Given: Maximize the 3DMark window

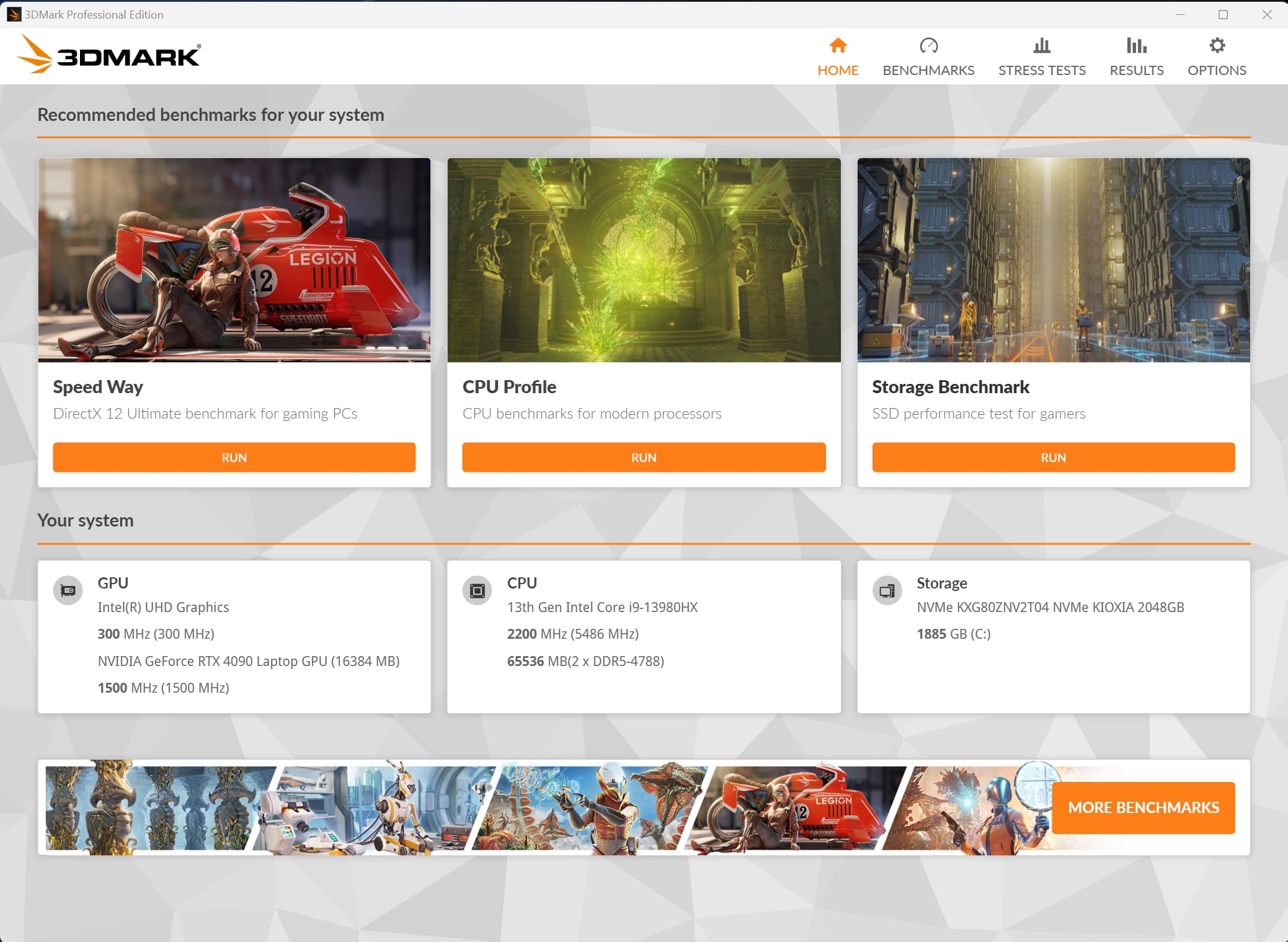Looking at the screenshot, I should tap(1222, 14).
